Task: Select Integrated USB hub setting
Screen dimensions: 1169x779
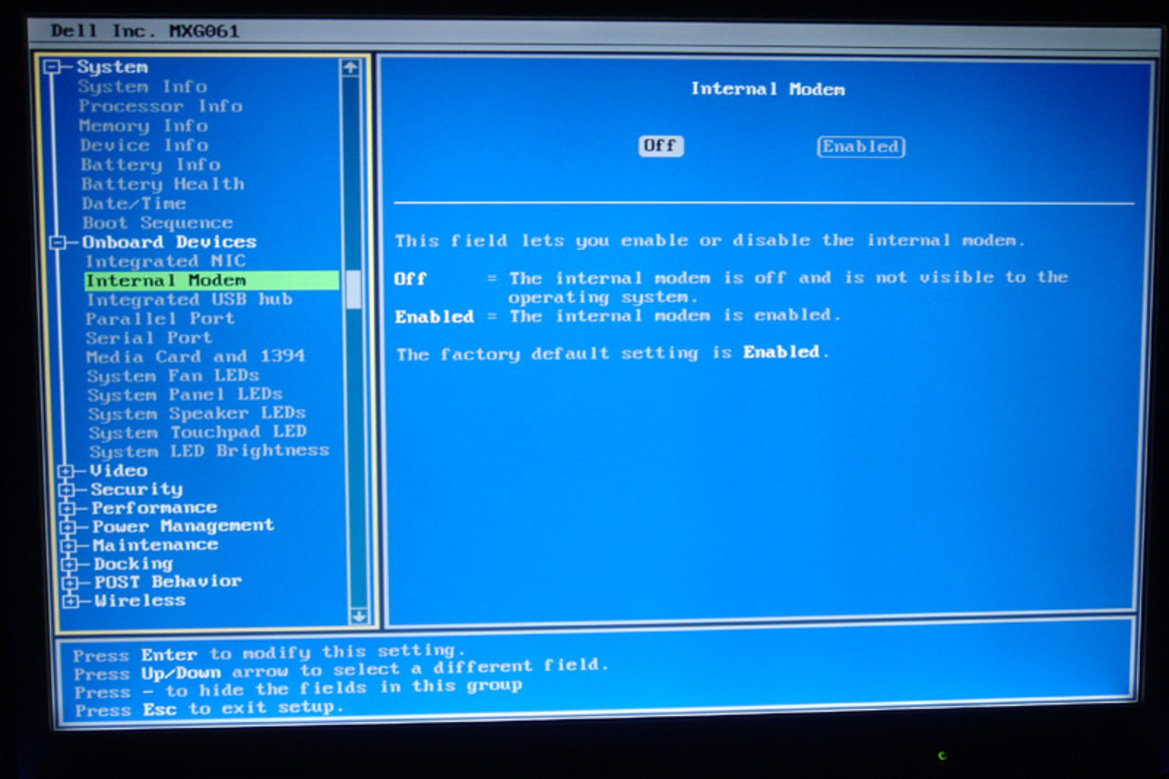Action: click(189, 300)
